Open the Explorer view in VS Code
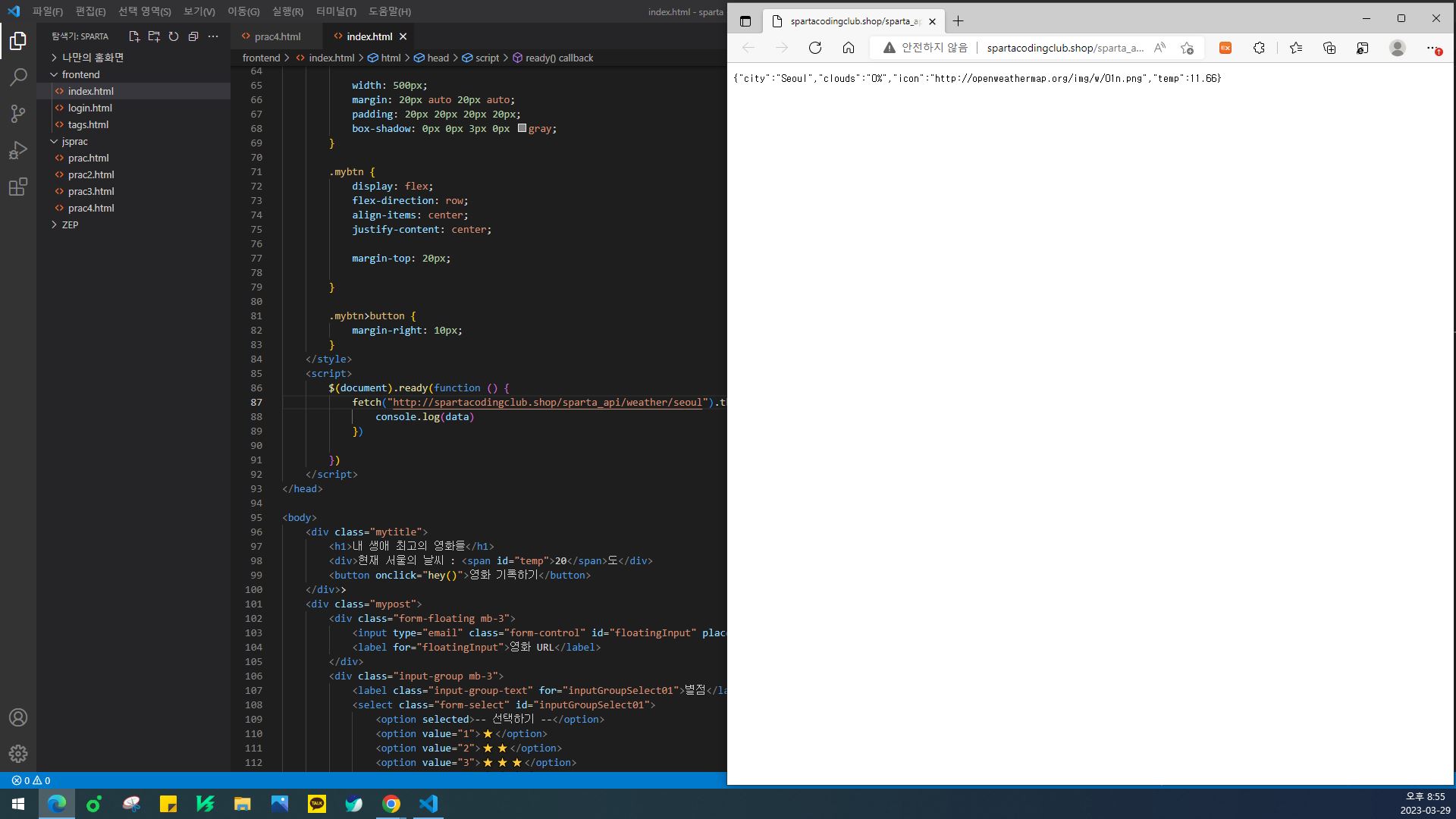Image resolution: width=1456 pixels, height=819 pixels. (18, 40)
